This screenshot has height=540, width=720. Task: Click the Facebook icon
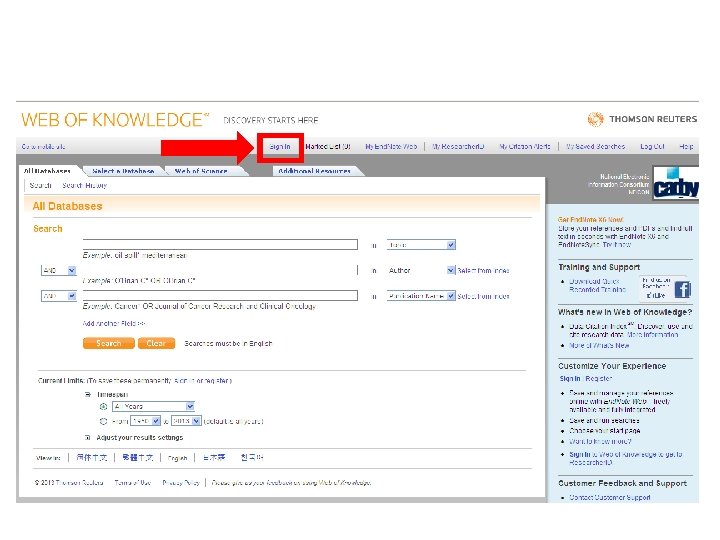(x=683, y=289)
